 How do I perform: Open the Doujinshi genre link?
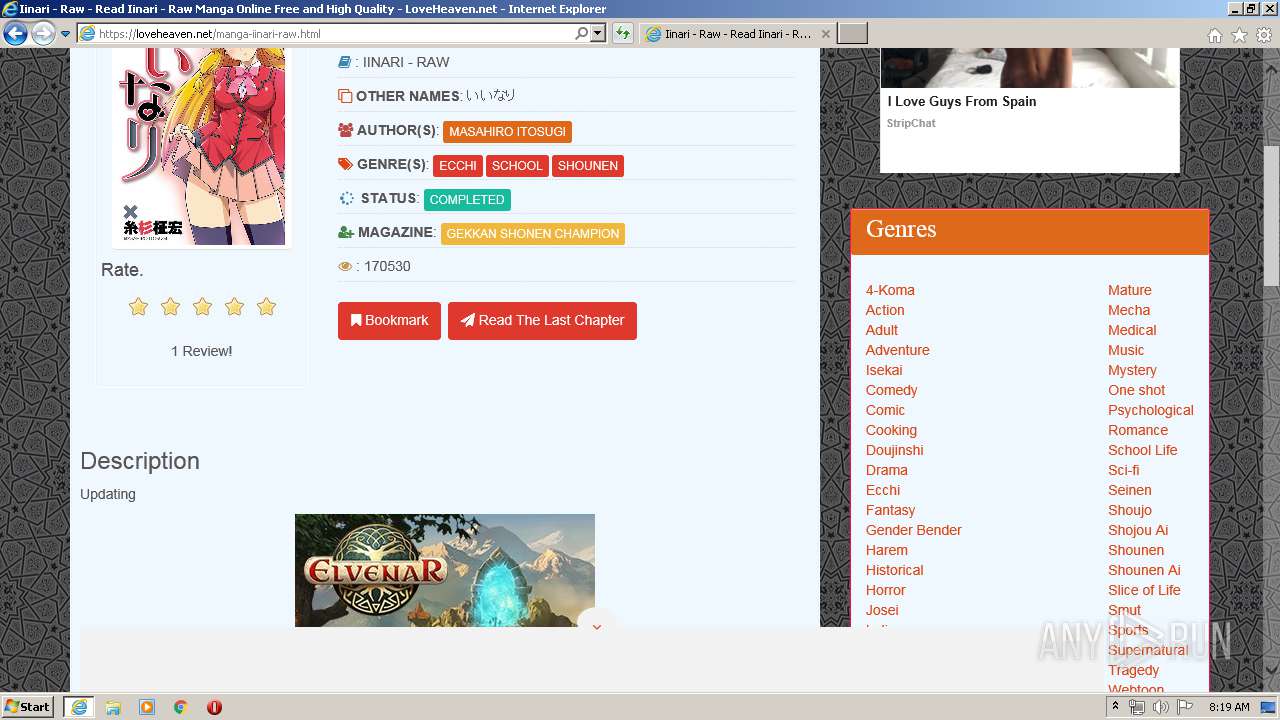pos(895,451)
